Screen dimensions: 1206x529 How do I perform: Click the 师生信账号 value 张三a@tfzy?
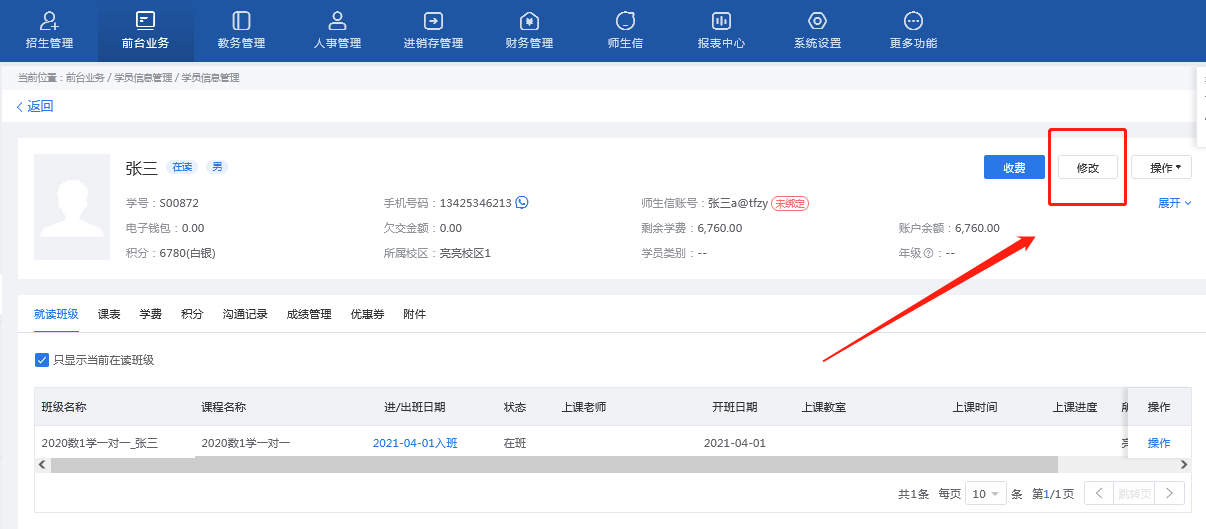click(738, 203)
